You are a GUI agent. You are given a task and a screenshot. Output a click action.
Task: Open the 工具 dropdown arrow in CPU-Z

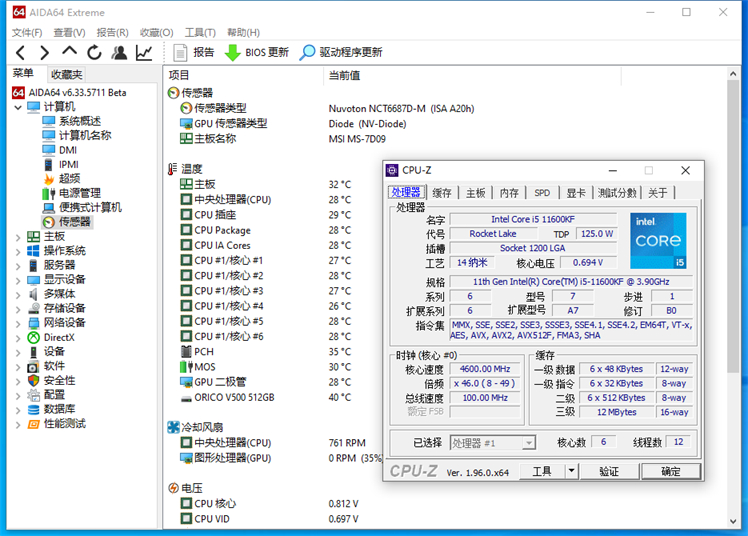571,471
